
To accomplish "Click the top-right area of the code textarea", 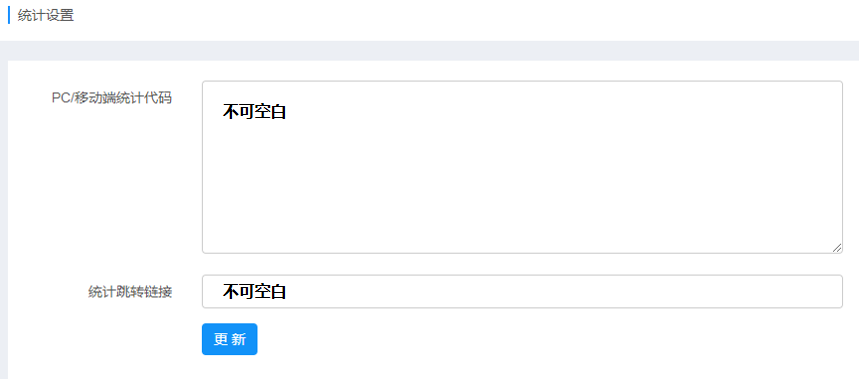I will pyautogui.click(x=811, y=99).
